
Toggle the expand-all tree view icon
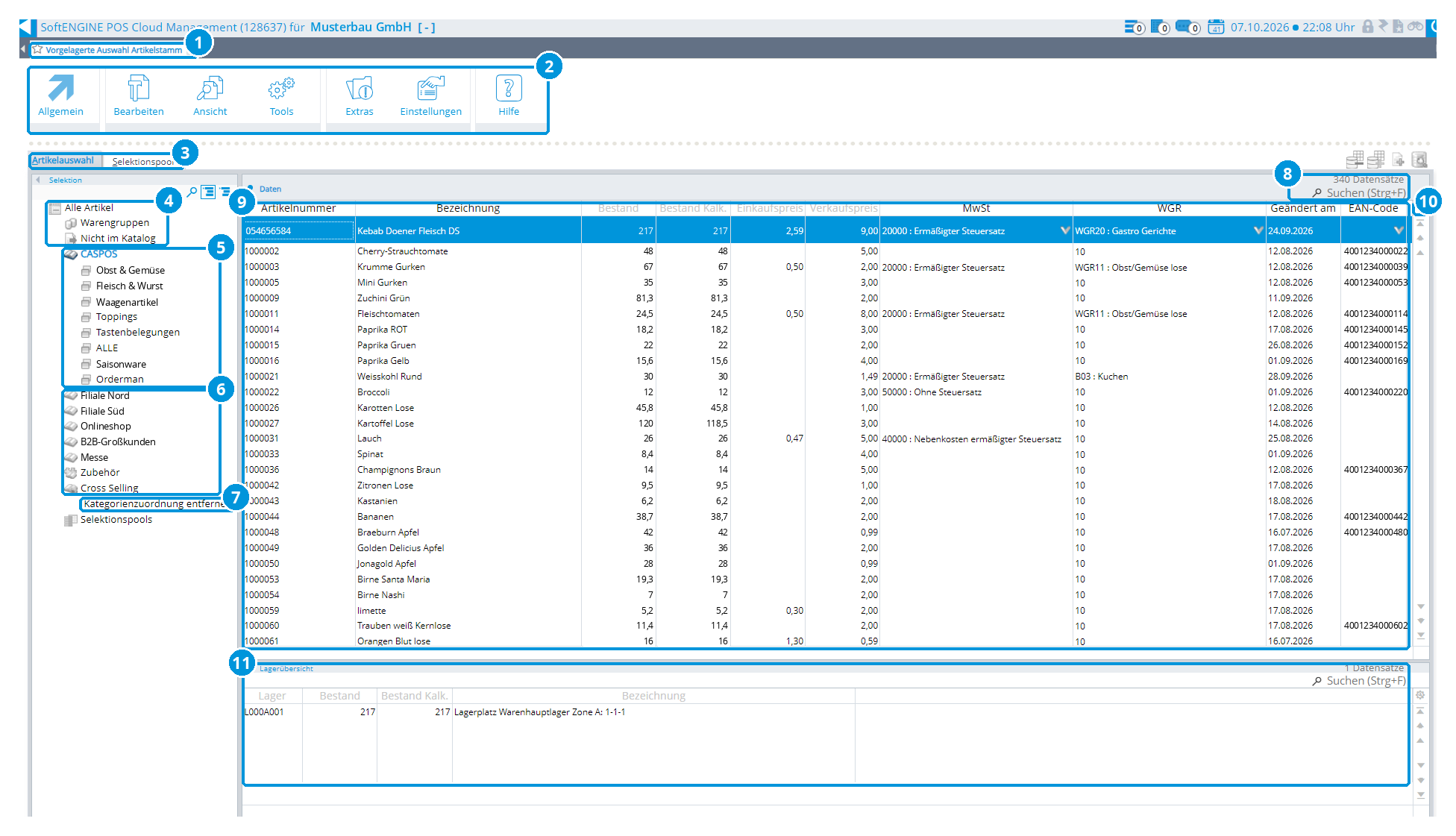(208, 192)
